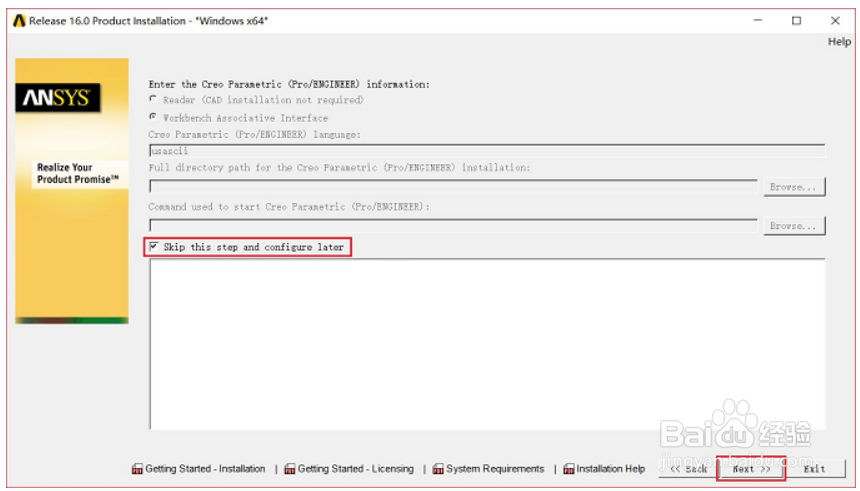Maximize the installer window

click(796, 21)
